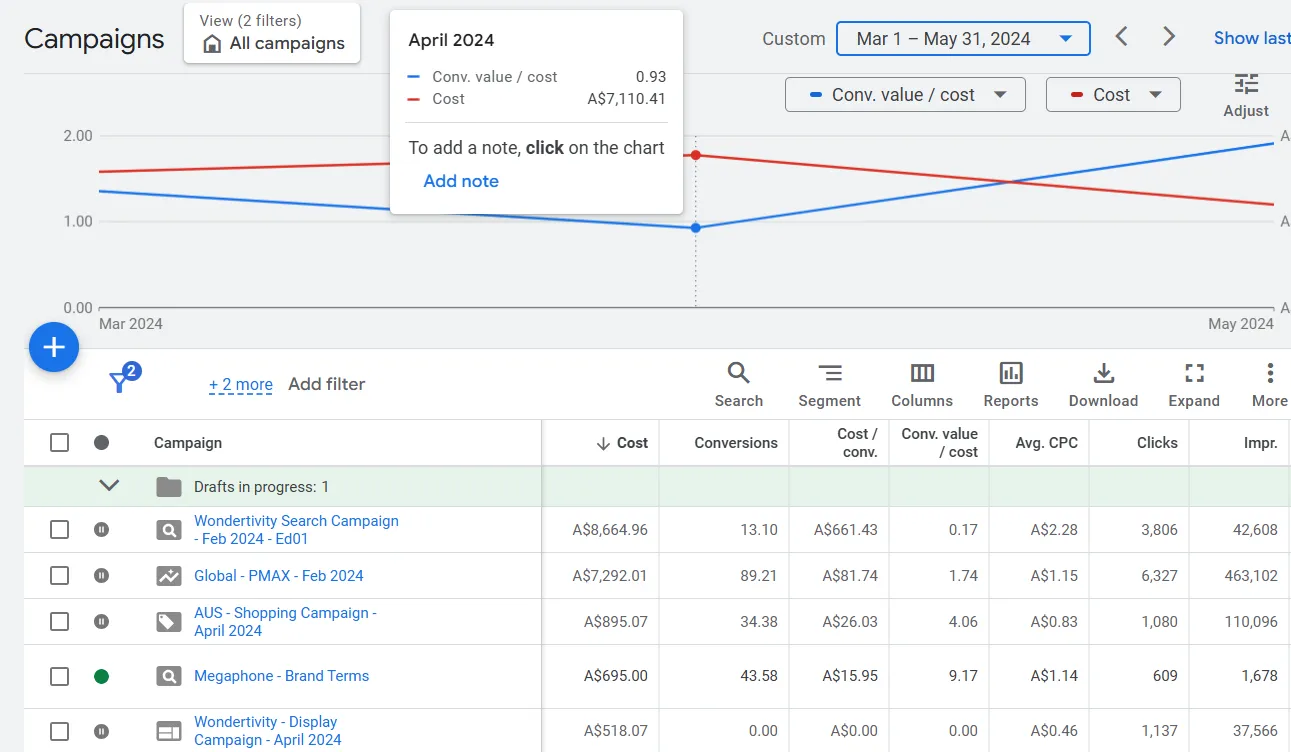This screenshot has height=752, width=1291.
Task: Click the blue plus button to create campaign
Action: pyautogui.click(x=54, y=347)
